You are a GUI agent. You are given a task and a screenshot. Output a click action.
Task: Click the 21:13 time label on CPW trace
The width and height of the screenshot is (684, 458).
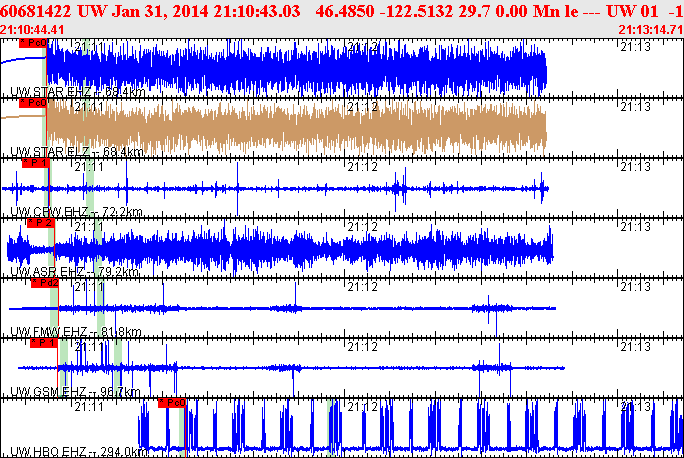tap(636, 167)
